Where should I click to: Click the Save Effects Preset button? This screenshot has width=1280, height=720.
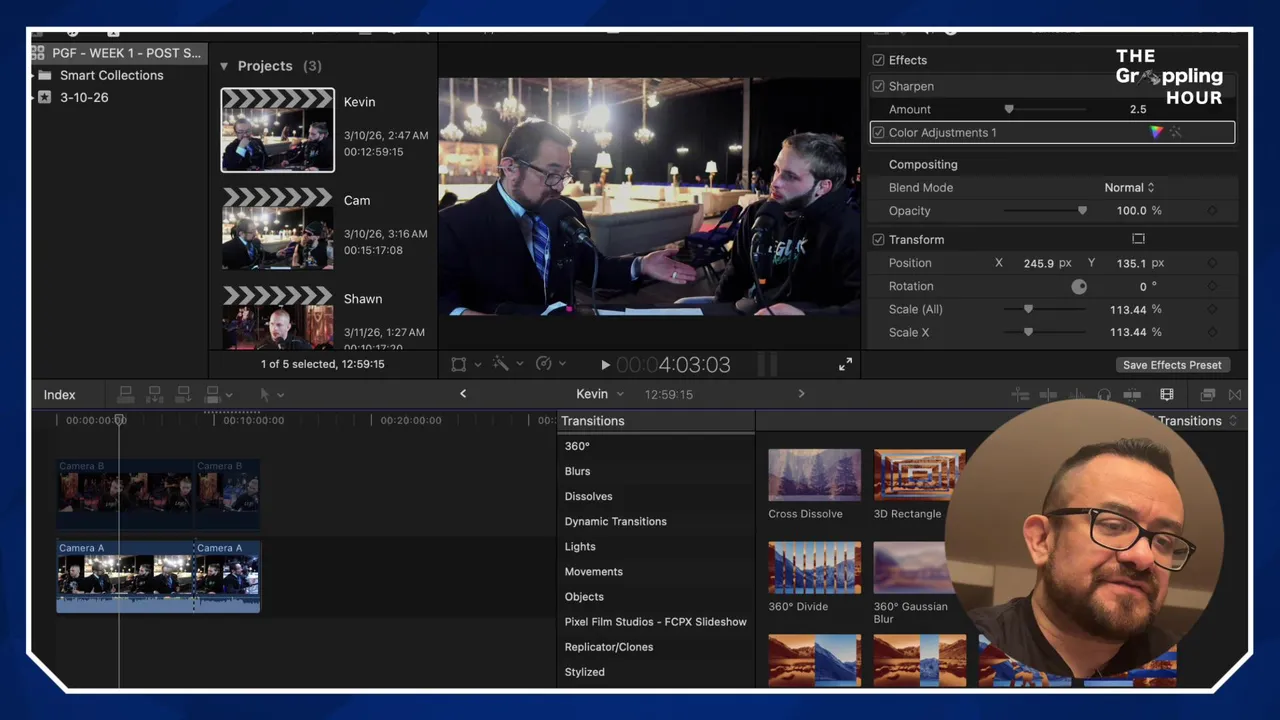pos(1172,365)
